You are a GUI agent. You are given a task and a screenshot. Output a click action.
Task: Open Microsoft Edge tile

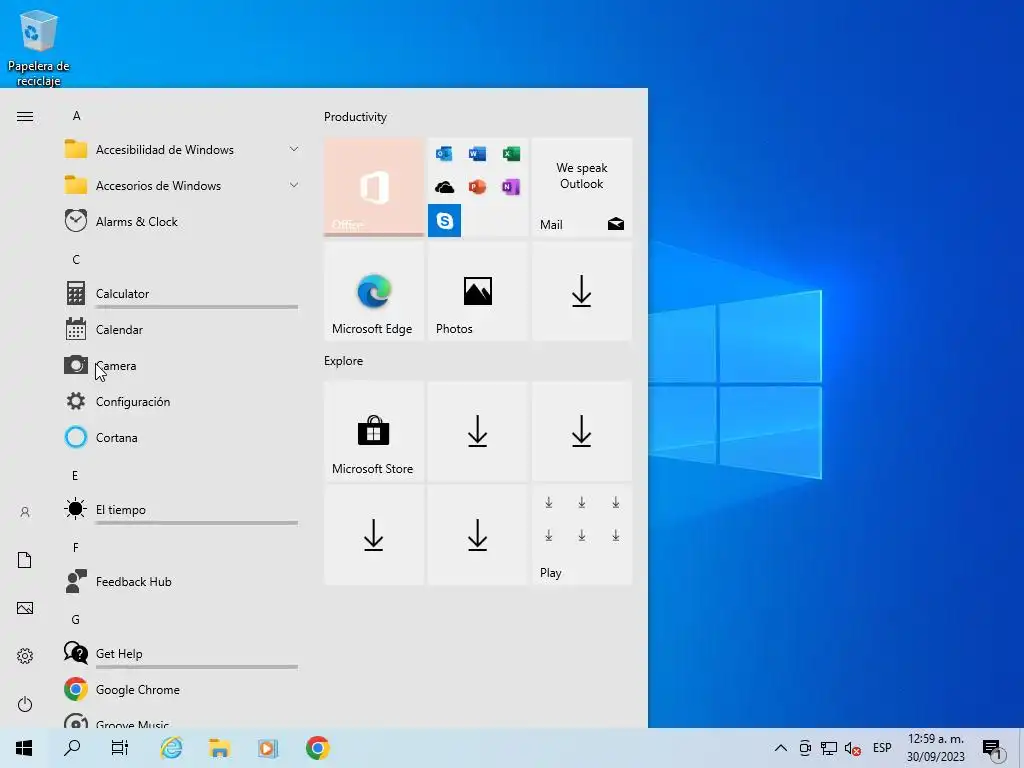click(374, 291)
